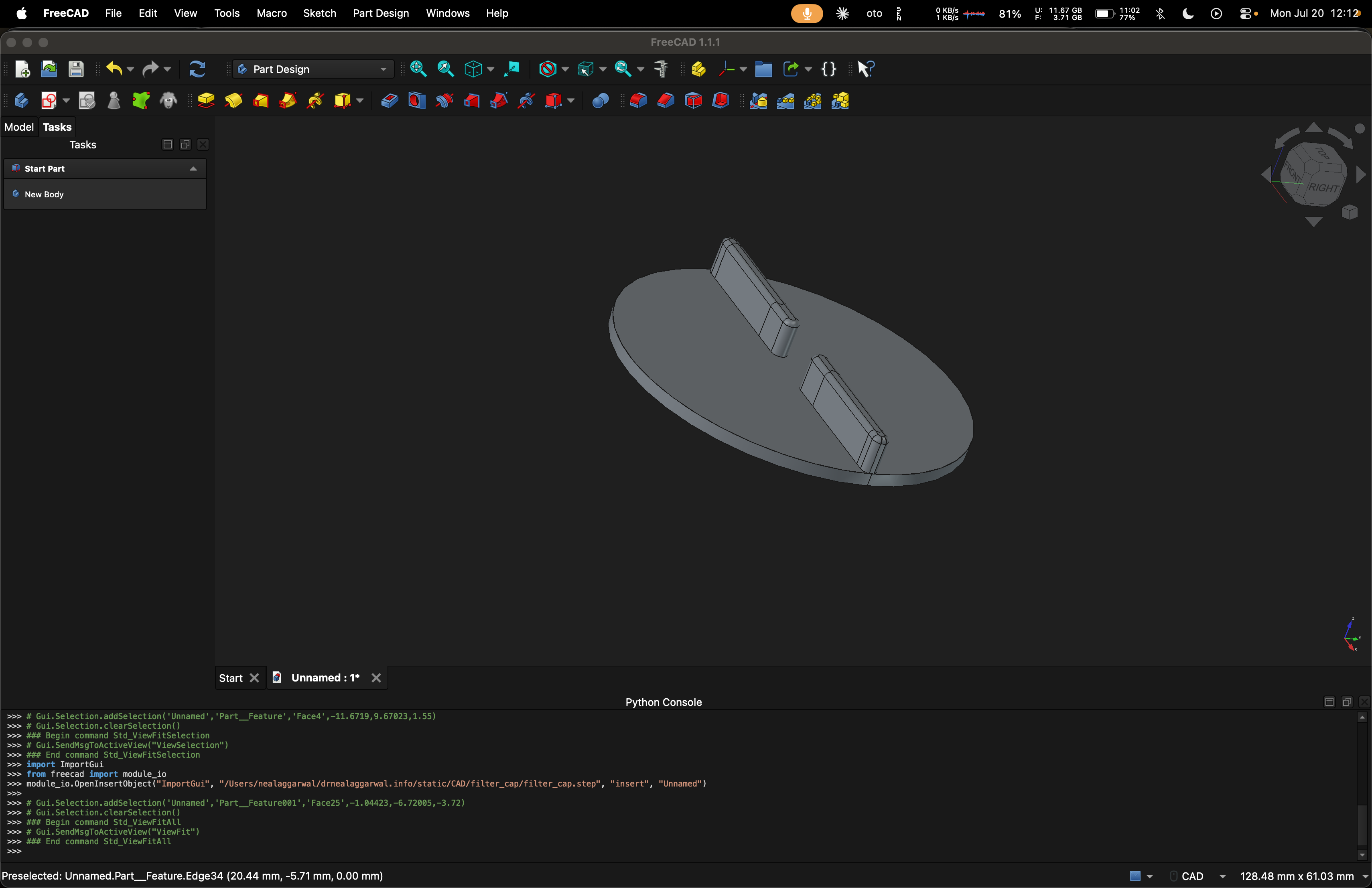This screenshot has height=888, width=1372.
Task: Create a group with the folder icon
Action: (x=763, y=69)
